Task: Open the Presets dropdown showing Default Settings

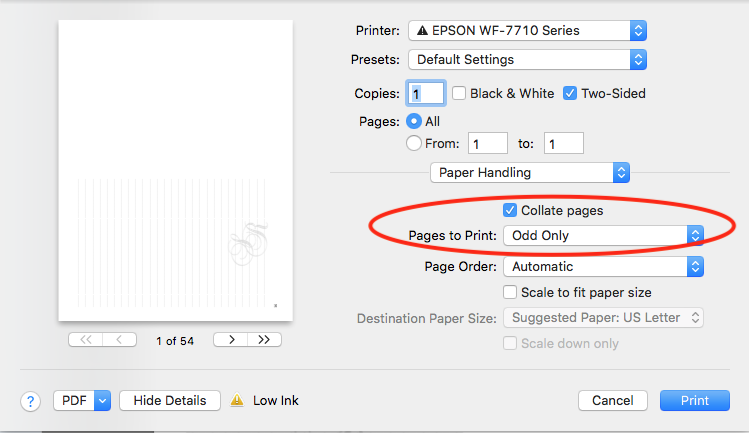Action: click(527, 60)
